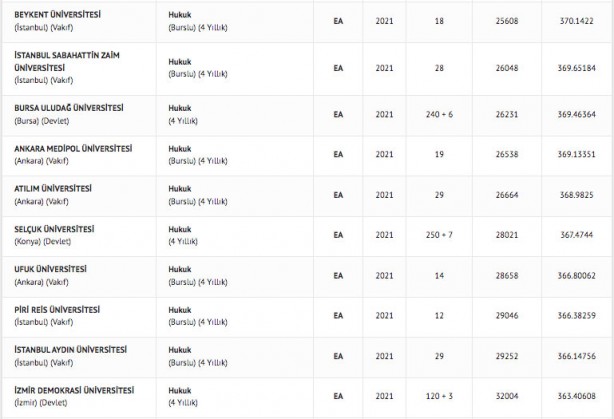Click Selçuk Üniversitesi university name
614x419 pixels.
54,228
